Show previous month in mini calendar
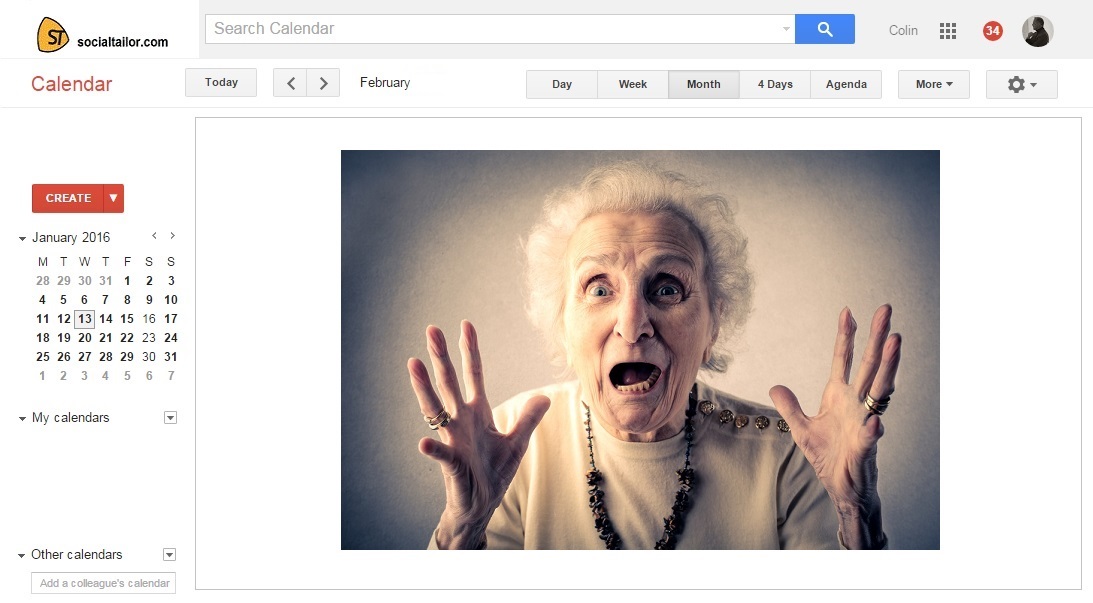This screenshot has width=1093, height=603. point(154,236)
